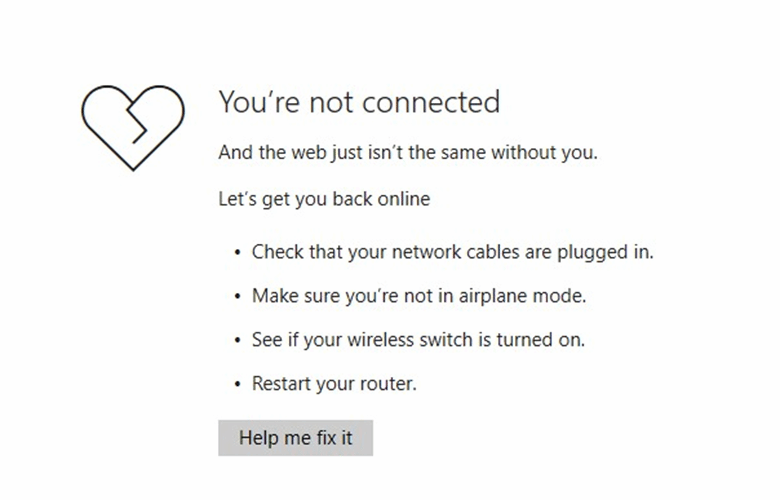Click the bullet before the network cables tip

point(237,253)
